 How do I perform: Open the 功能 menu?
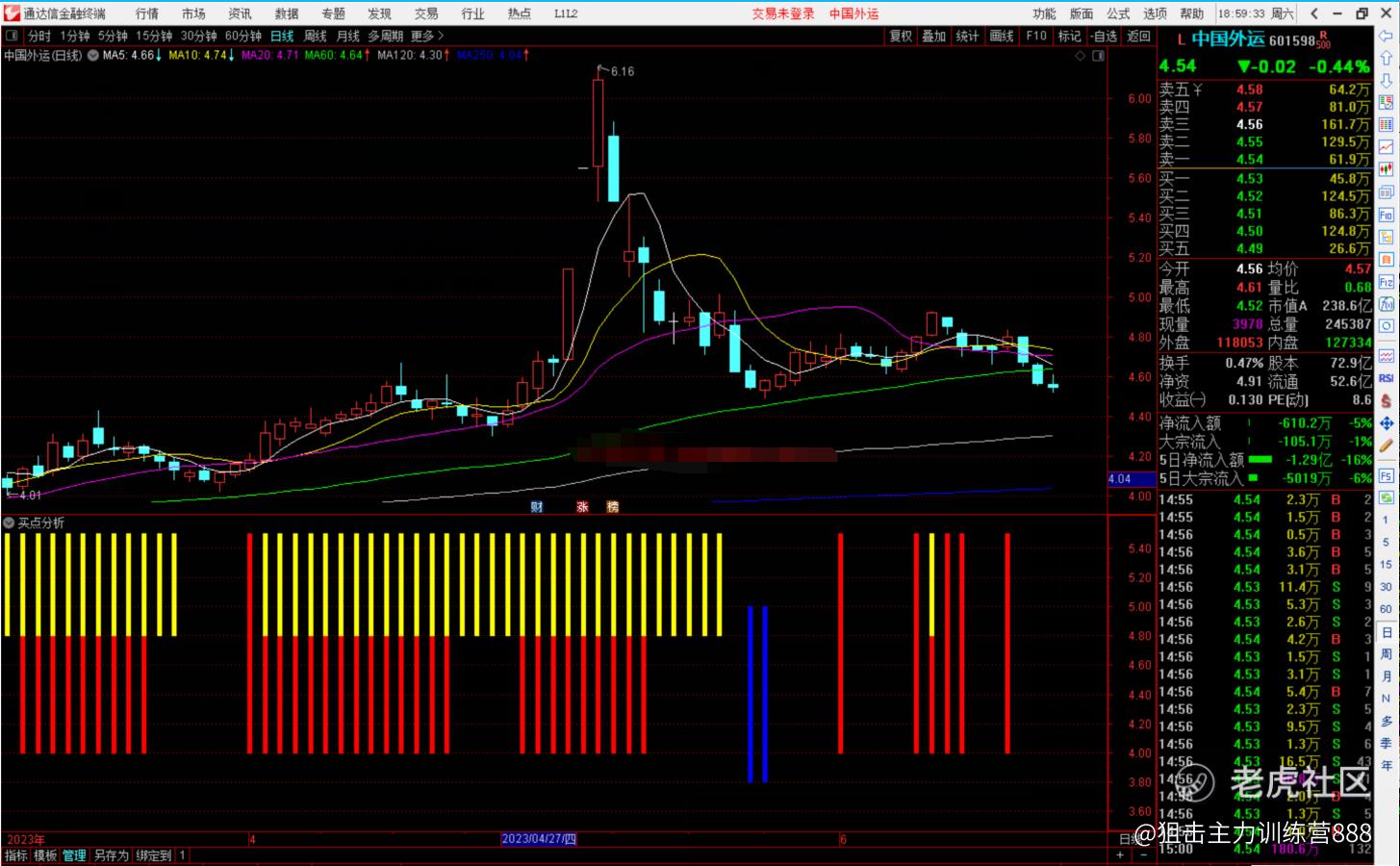1044,13
